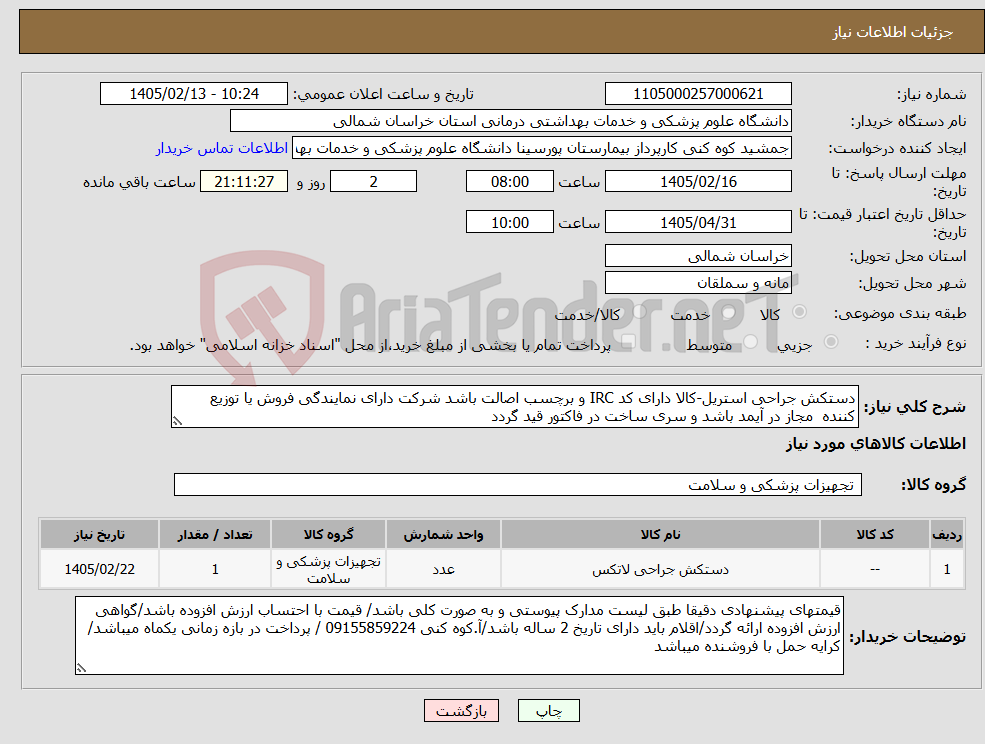Click the ردیف column header
985x744 pixels.
(x=947, y=534)
